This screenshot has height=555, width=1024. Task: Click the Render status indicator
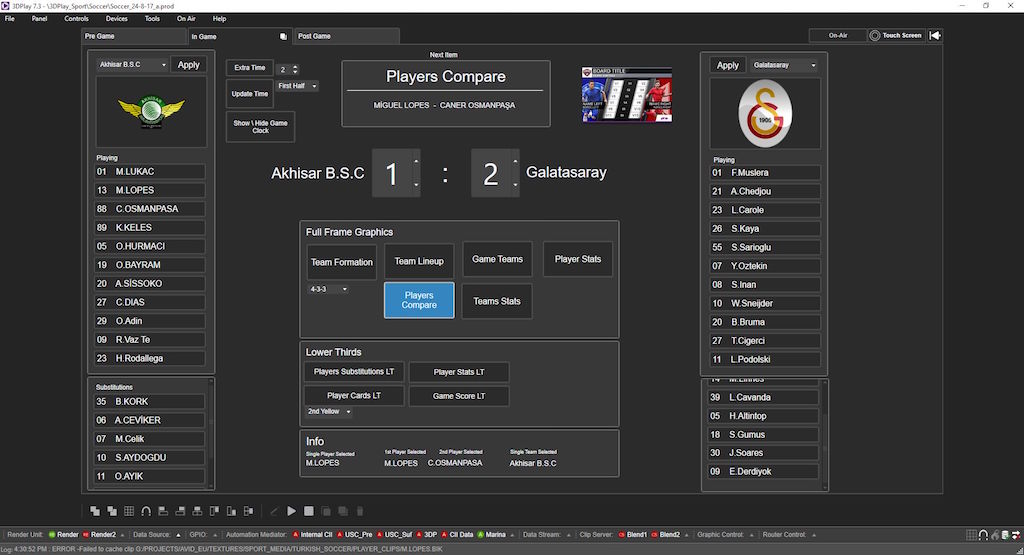(63, 534)
